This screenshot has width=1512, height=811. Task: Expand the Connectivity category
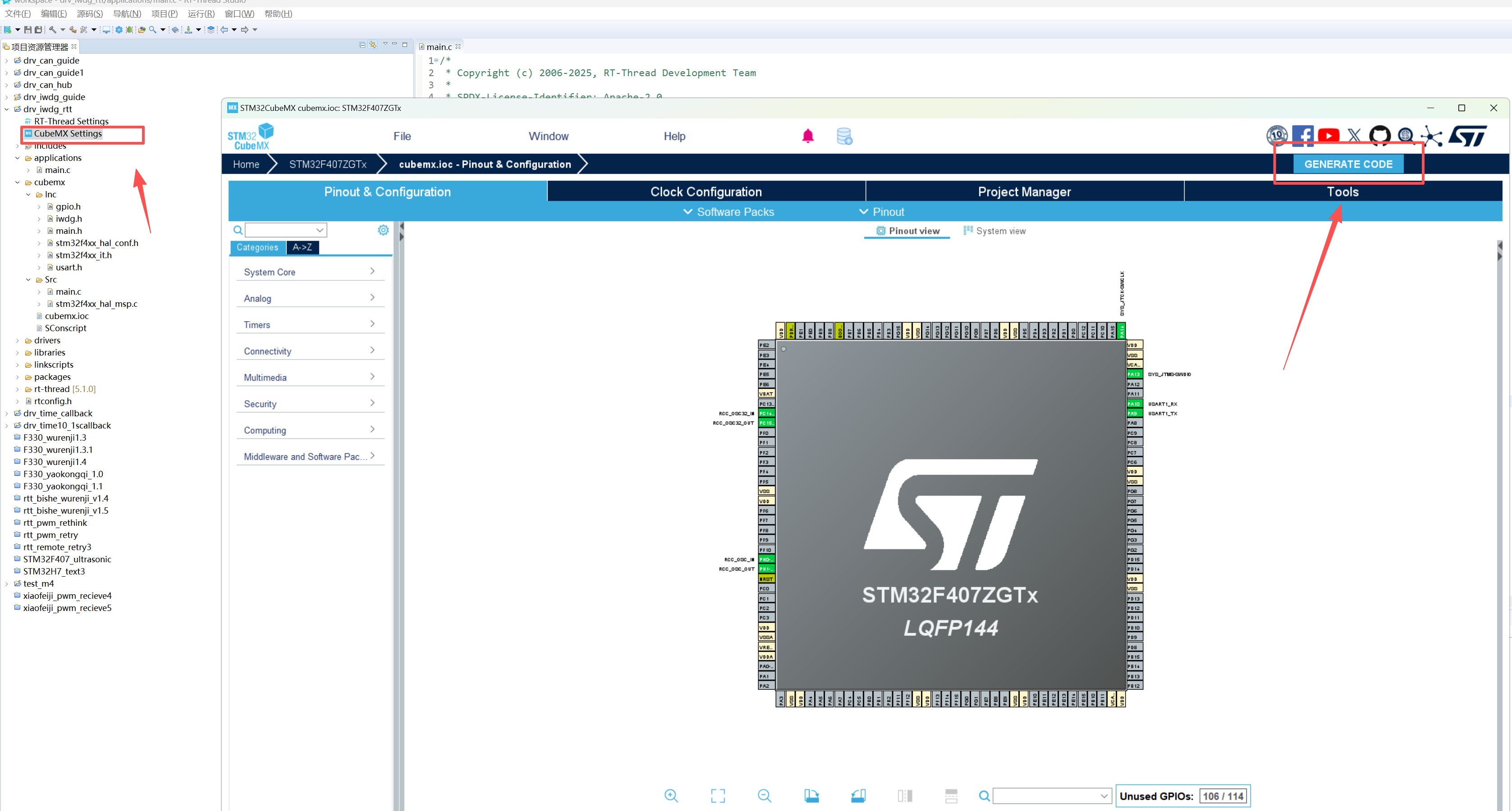pyautogui.click(x=310, y=351)
